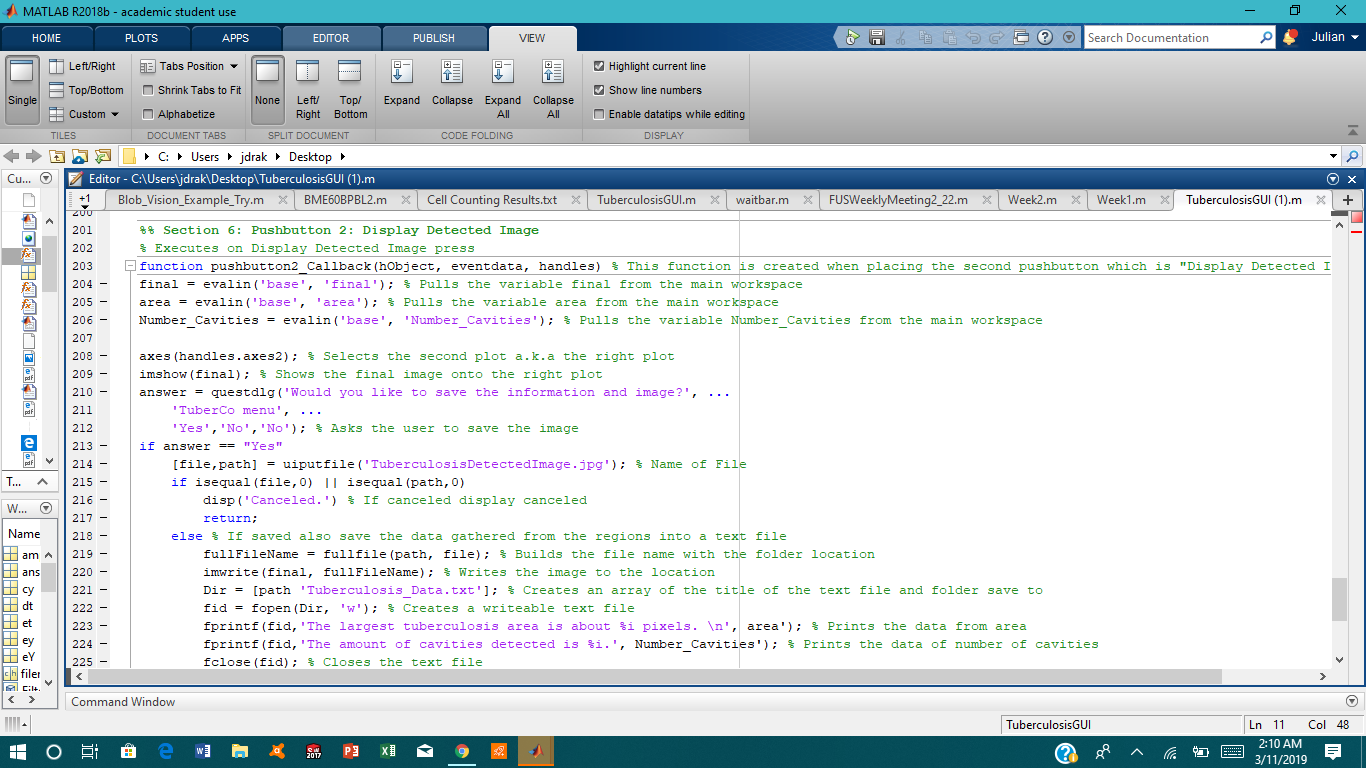Split document Left/Right
Viewport: 1366px width, 768px height.
(x=308, y=89)
